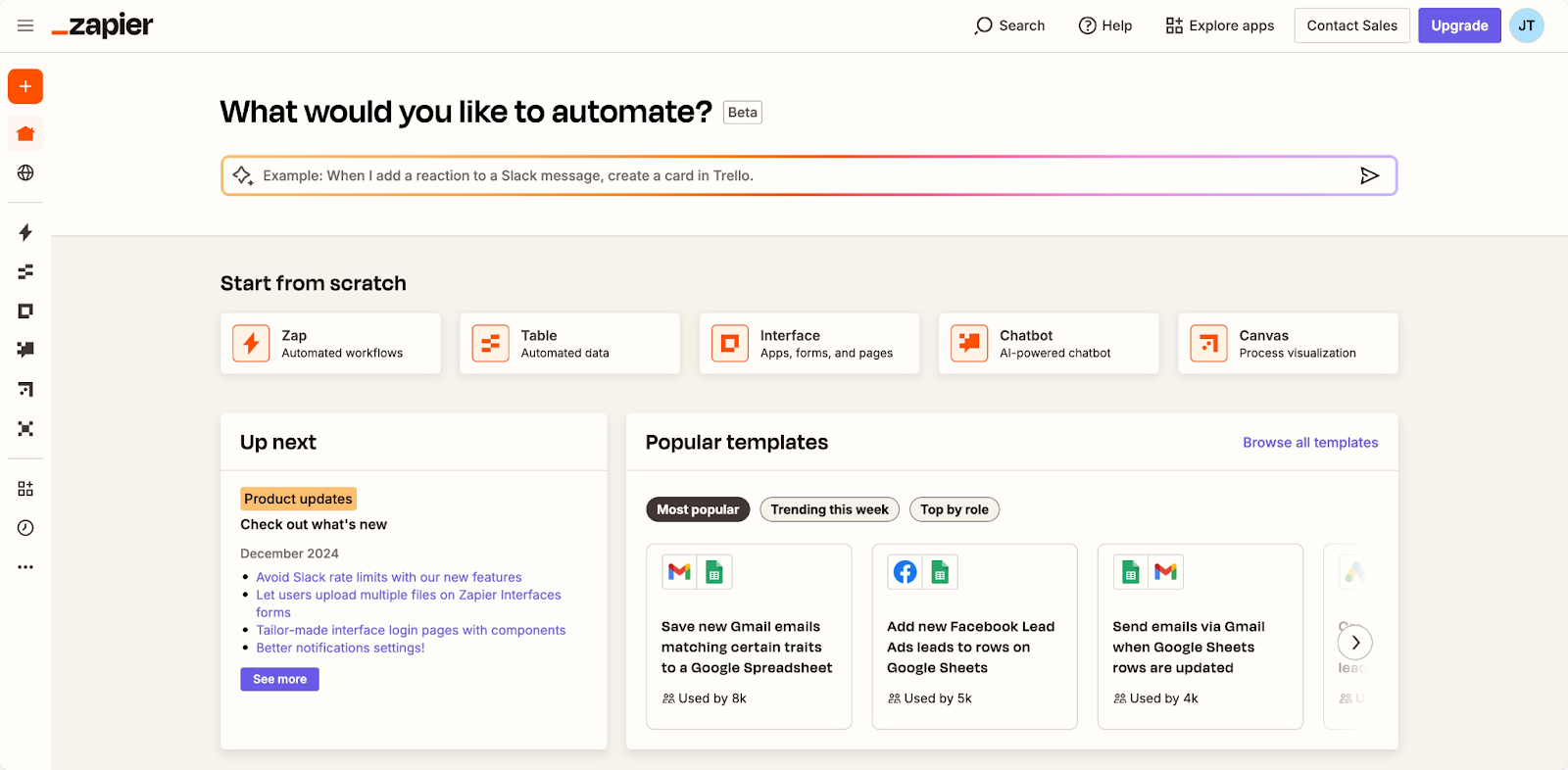Viewport: 1568px width, 770px height.
Task: Click the orange Create plus button
Action: [25, 86]
